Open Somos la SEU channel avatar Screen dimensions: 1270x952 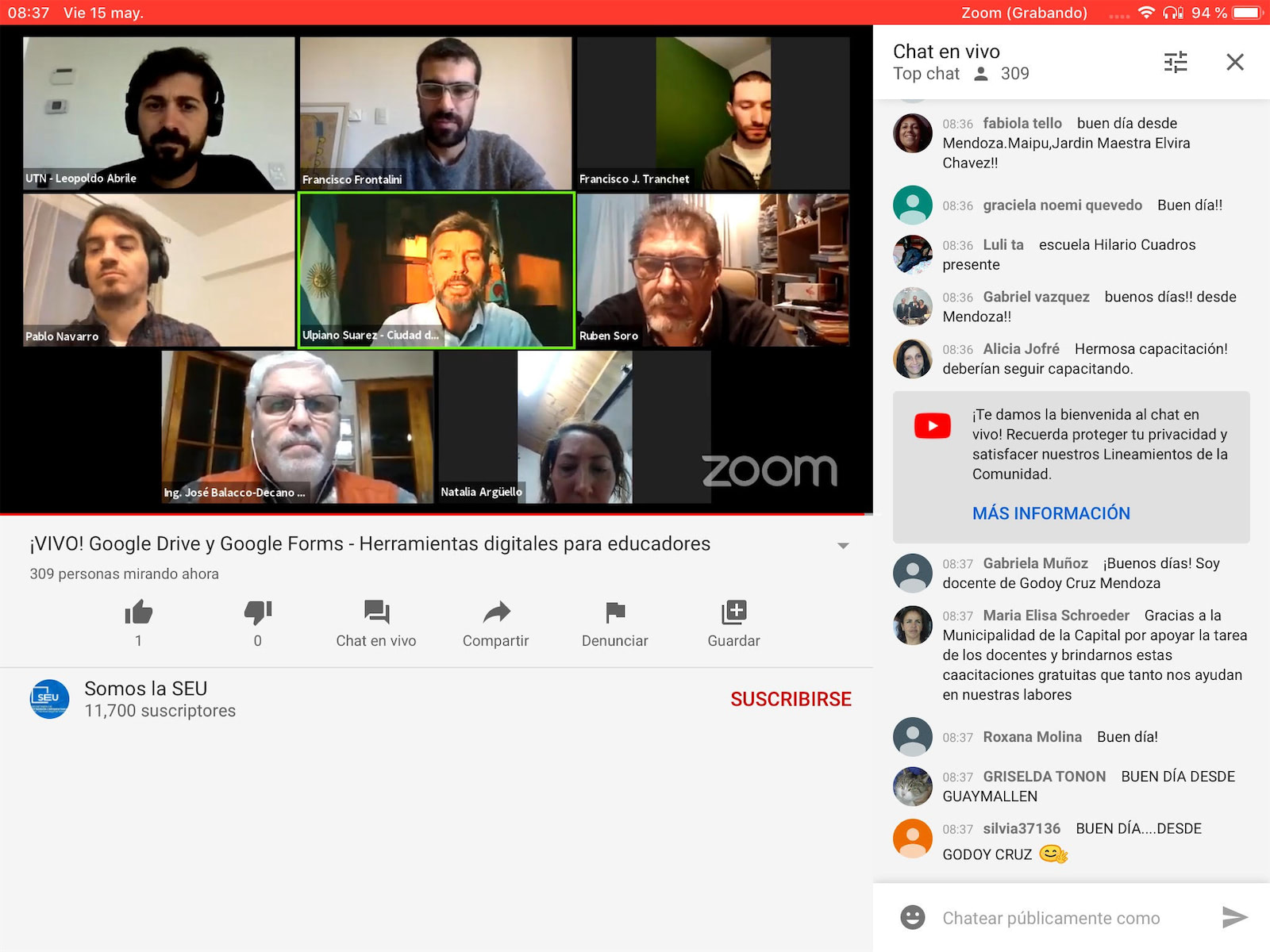[x=49, y=699]
